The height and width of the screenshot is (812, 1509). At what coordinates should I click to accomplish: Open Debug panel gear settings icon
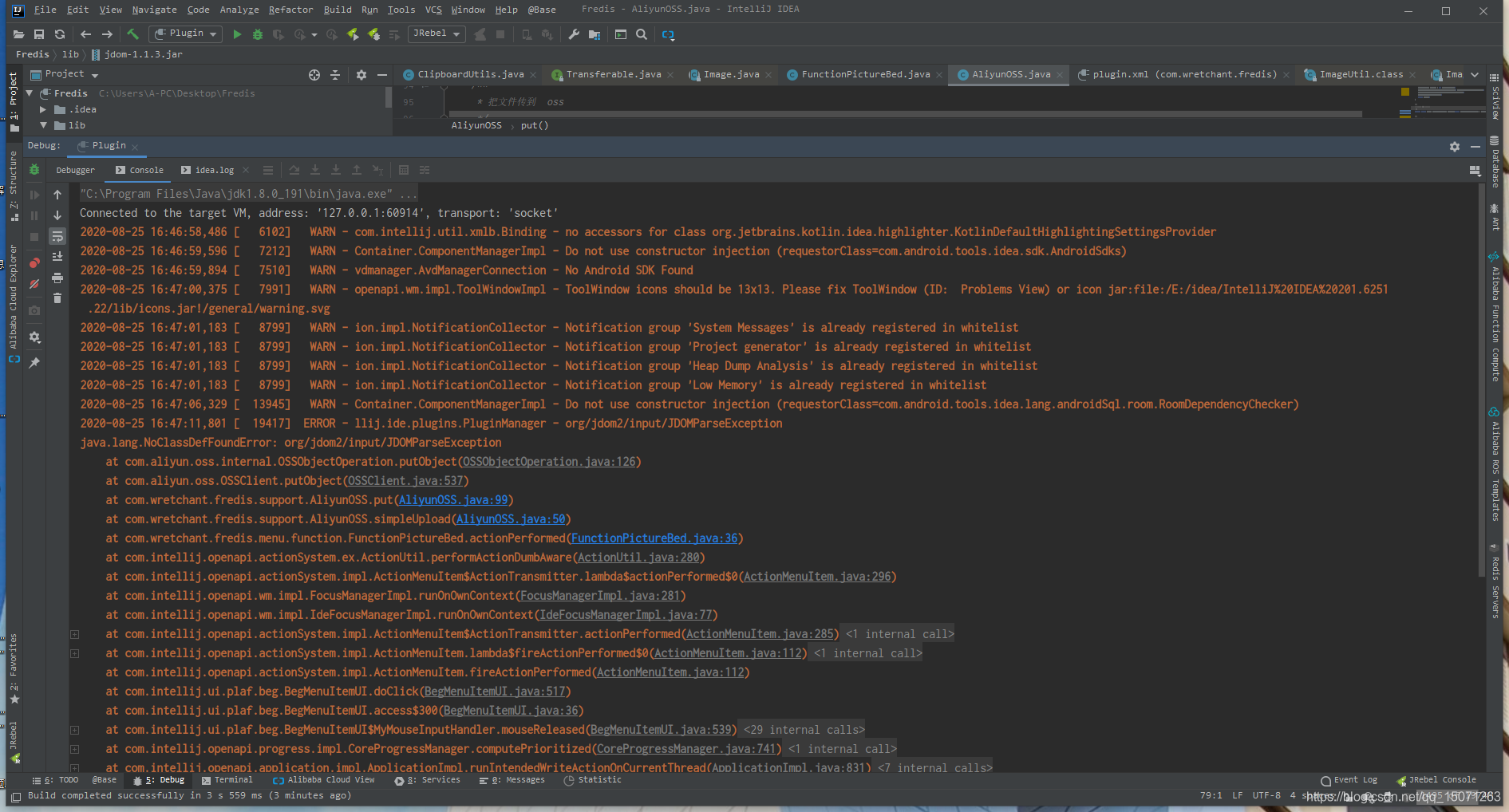[1455, 147]
